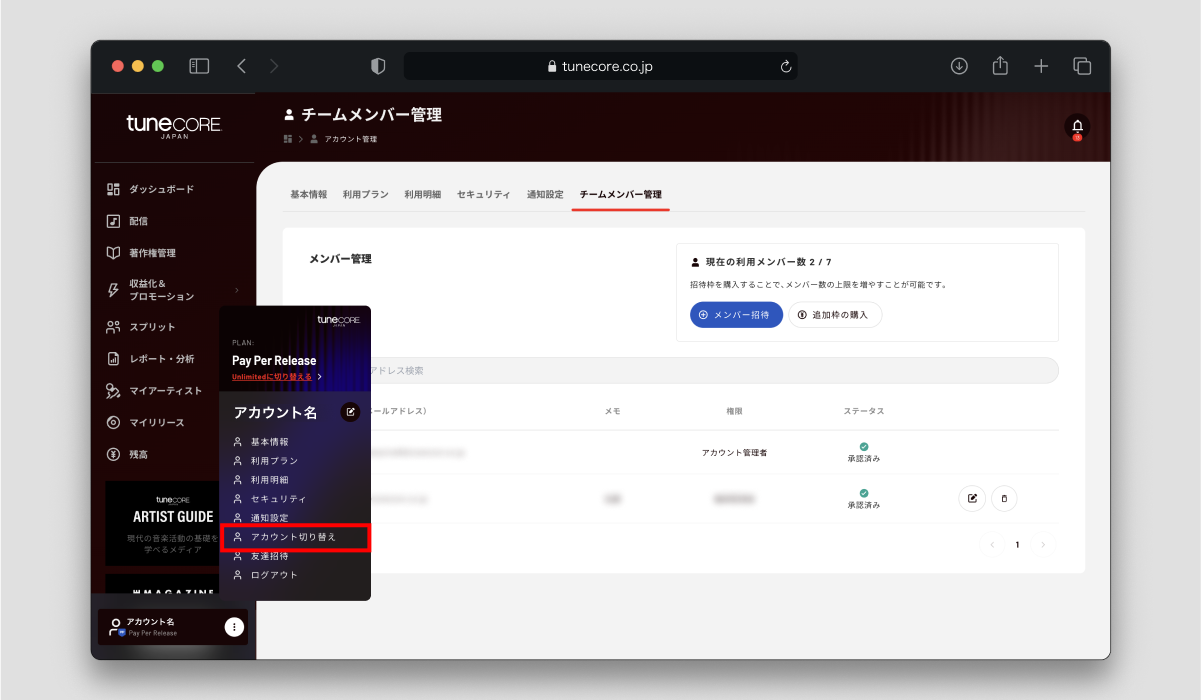
Task: Edit the second member row
Action: tap(972, 497)
